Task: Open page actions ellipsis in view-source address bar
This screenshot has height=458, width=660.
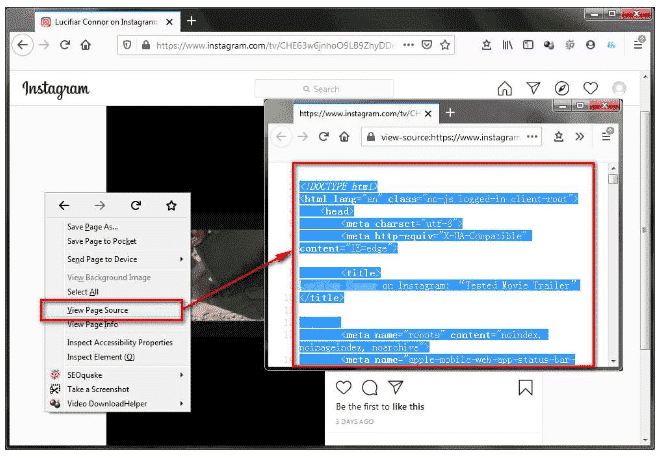Action: tap(532, 136)
